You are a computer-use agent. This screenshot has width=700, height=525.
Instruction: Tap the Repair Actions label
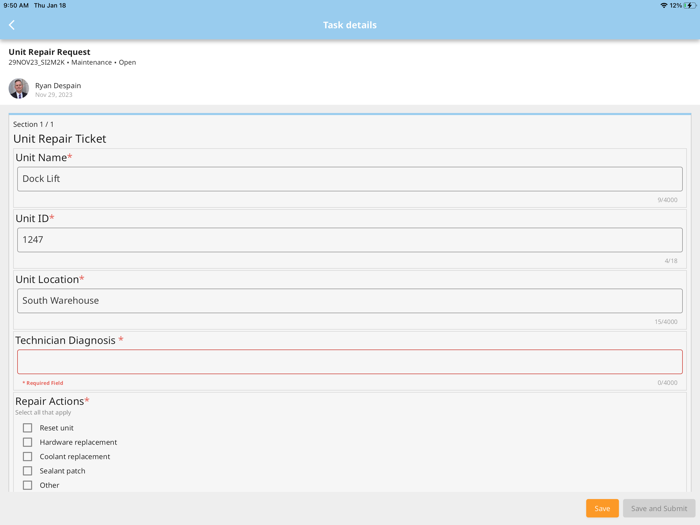tap(50, 401)
